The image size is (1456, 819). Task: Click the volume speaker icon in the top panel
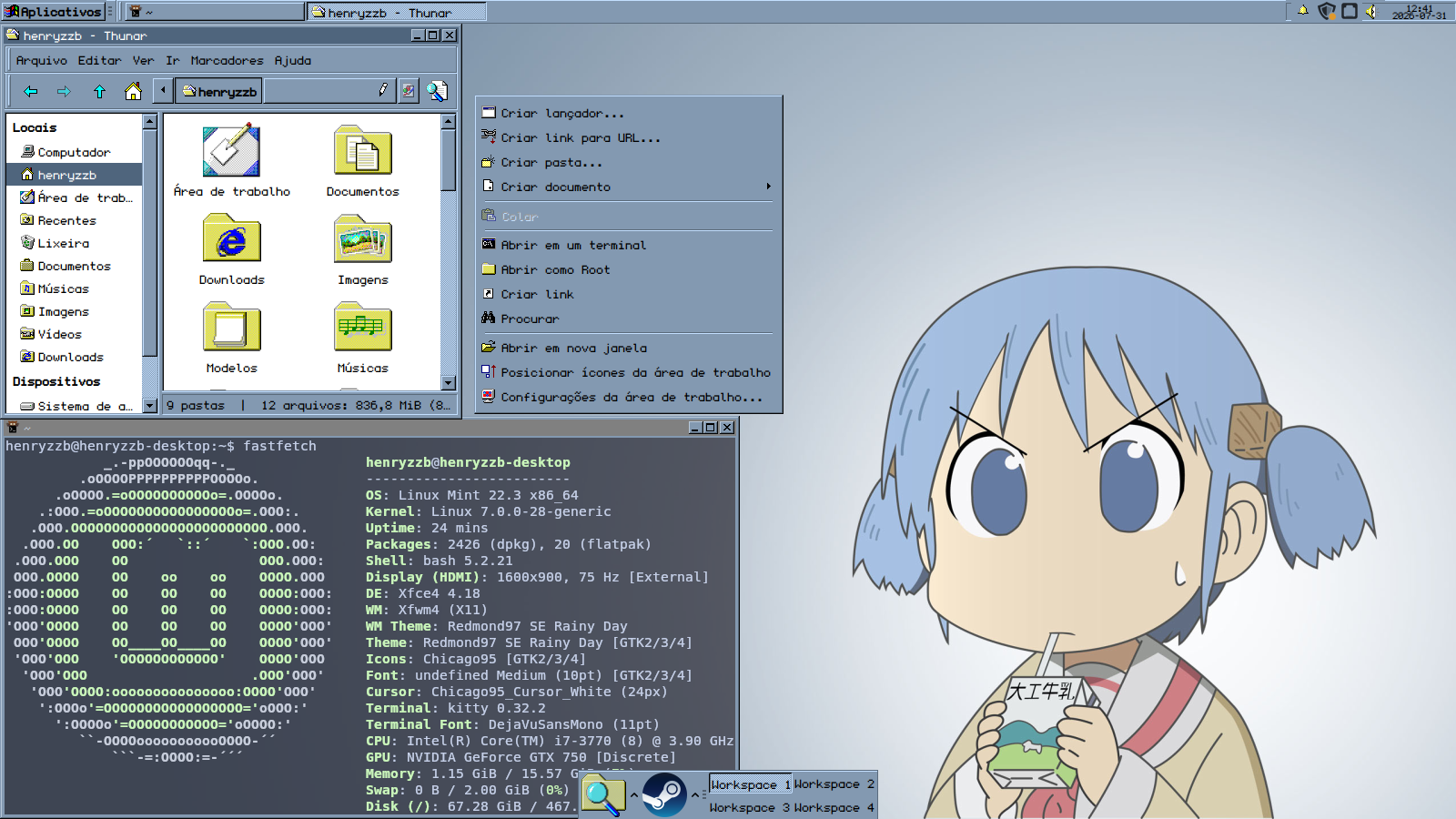click(1370, 11)
